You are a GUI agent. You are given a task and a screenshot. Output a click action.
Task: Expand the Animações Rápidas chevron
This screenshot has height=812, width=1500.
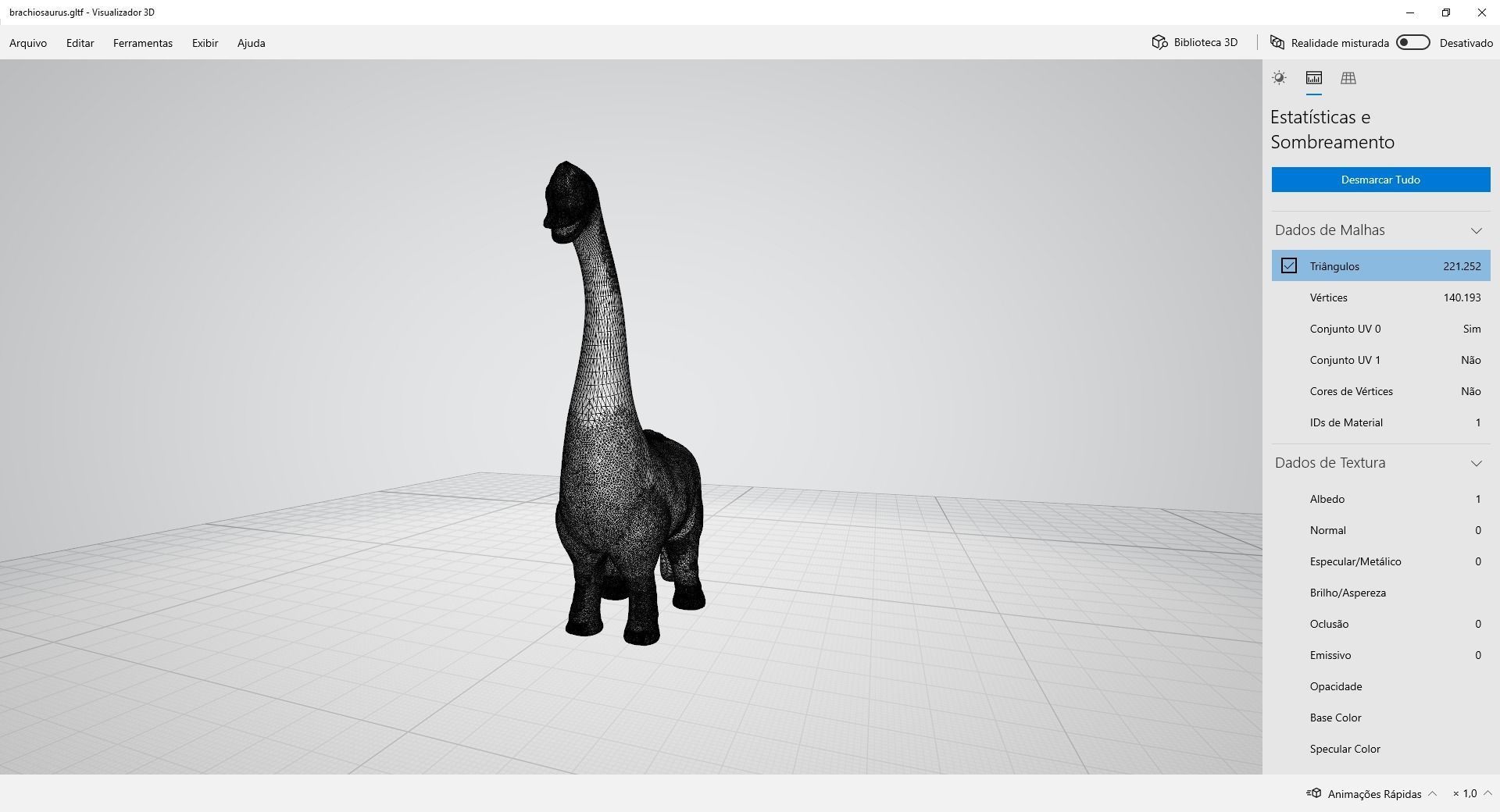(x=1433, y=793)
